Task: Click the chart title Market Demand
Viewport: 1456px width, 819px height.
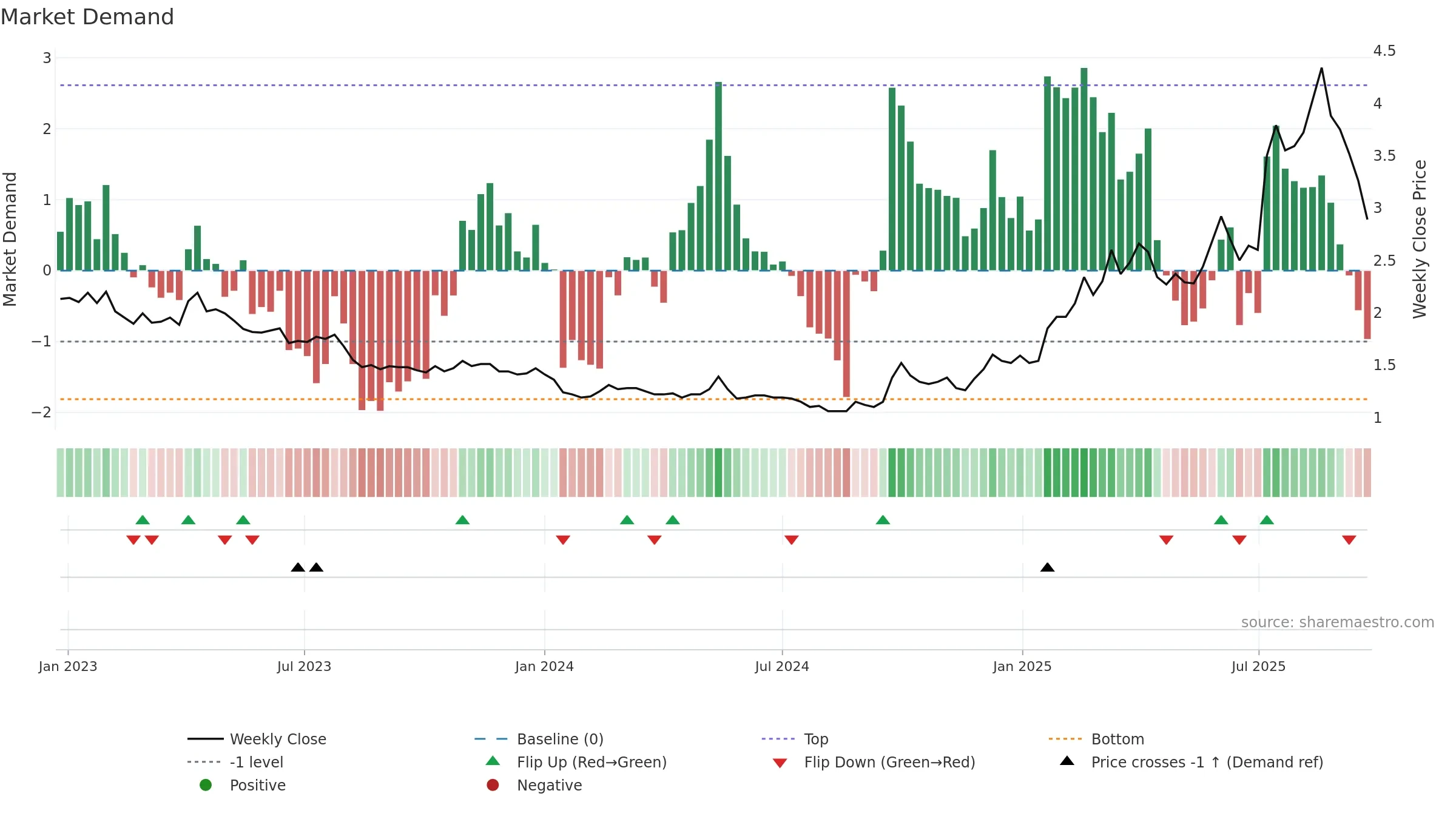Action: [87, 17]
